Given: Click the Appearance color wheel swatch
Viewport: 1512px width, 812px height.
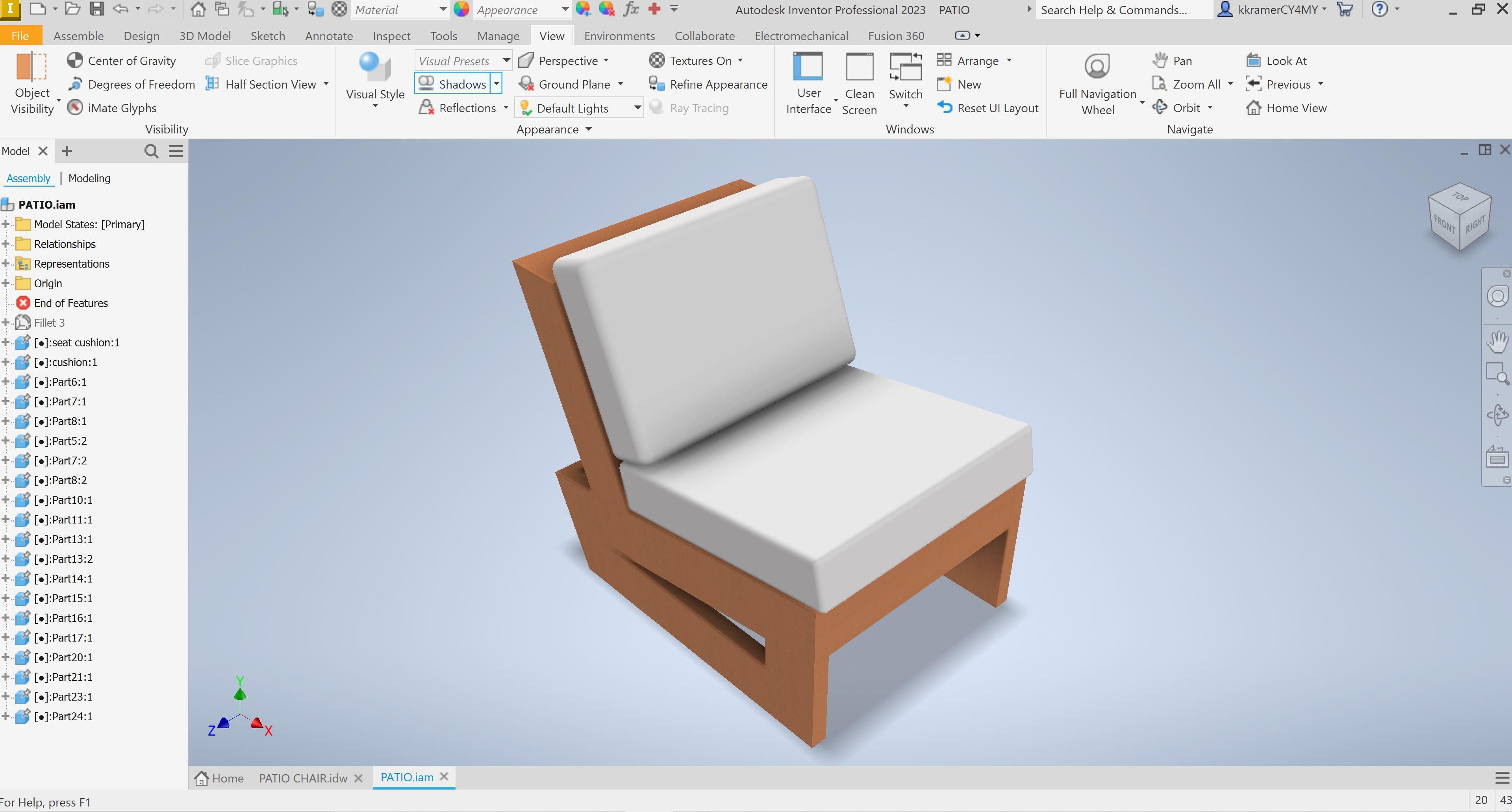Looking at the screenshot, I should point(462,9).
